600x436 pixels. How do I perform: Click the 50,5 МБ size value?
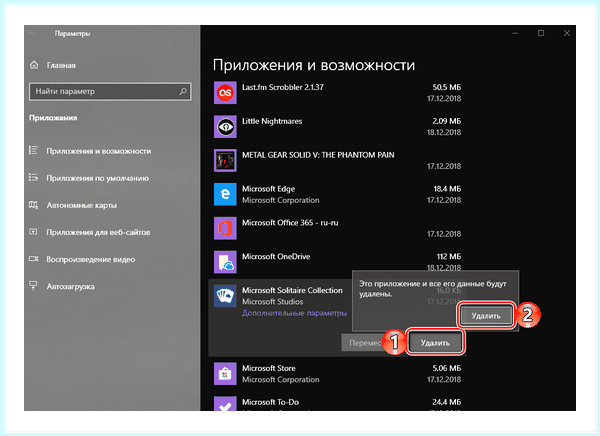click(x=447, y=87)
